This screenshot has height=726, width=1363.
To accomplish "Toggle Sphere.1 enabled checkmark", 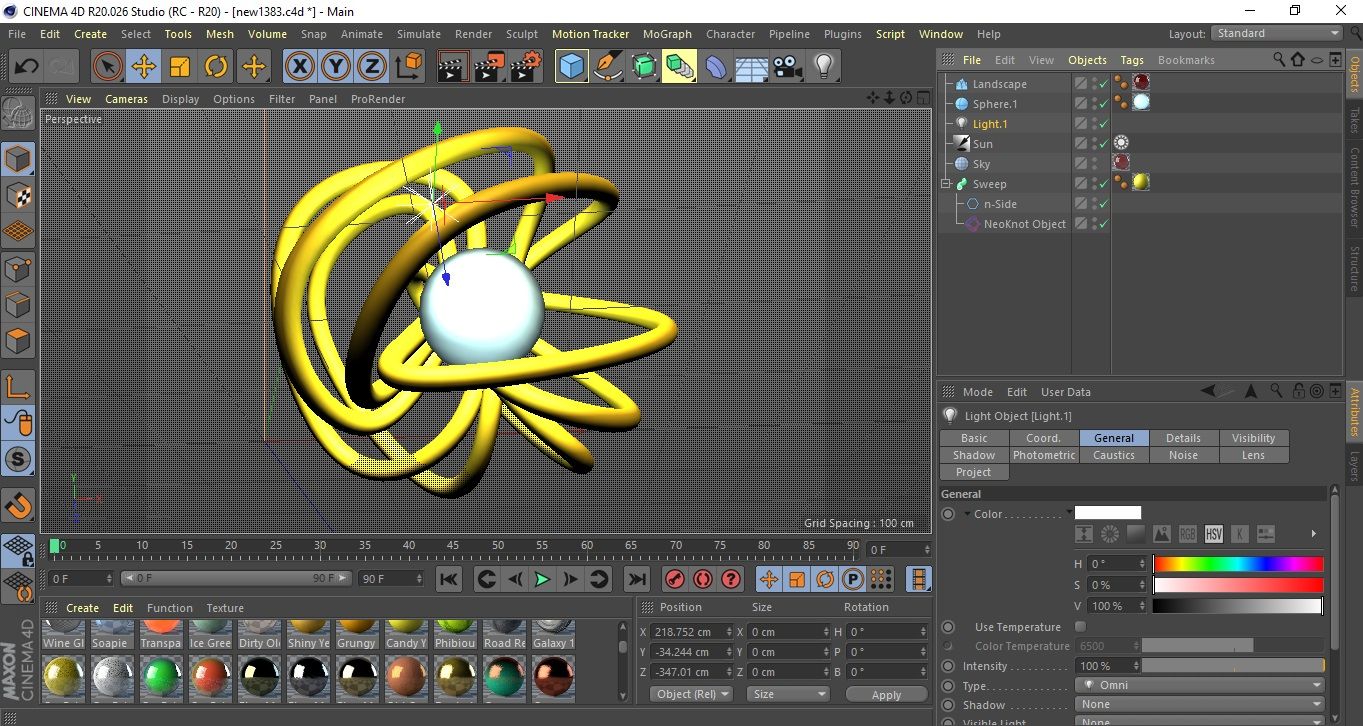I will pos(1103,104).
